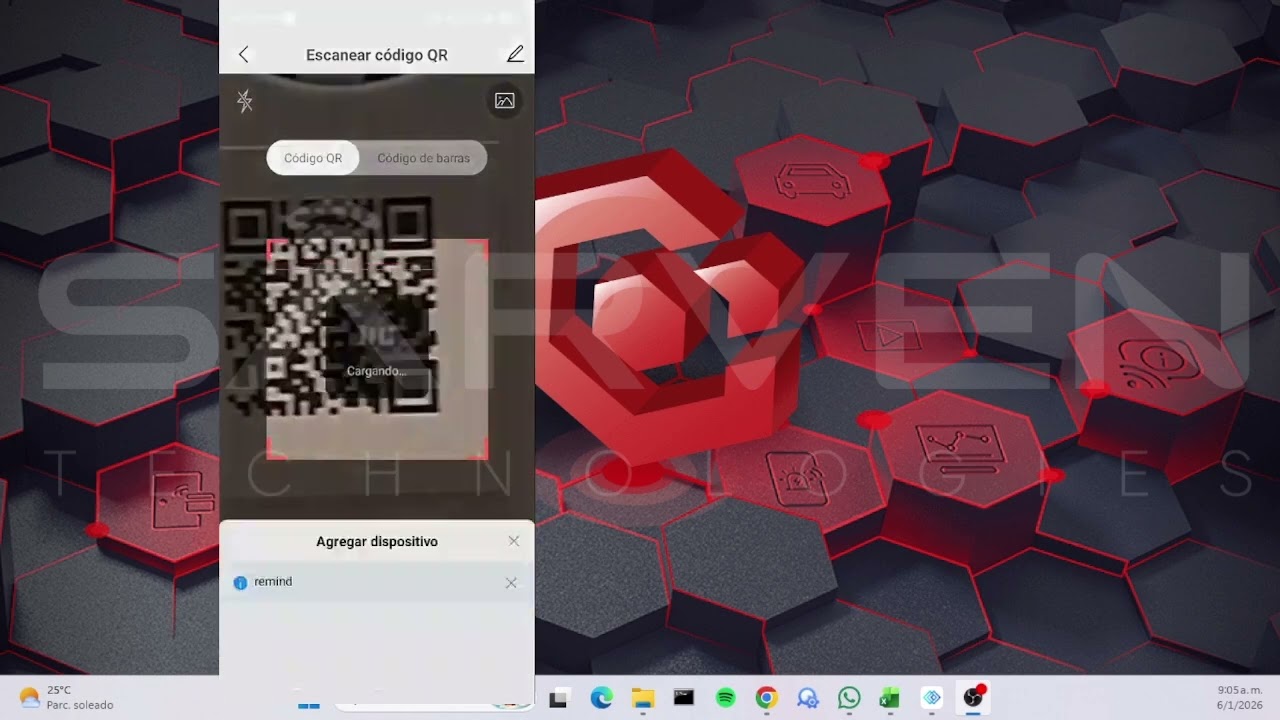The image size is (1280, 720).
Task: Open Excel from taskbar
Action: [x=890, y=698]
